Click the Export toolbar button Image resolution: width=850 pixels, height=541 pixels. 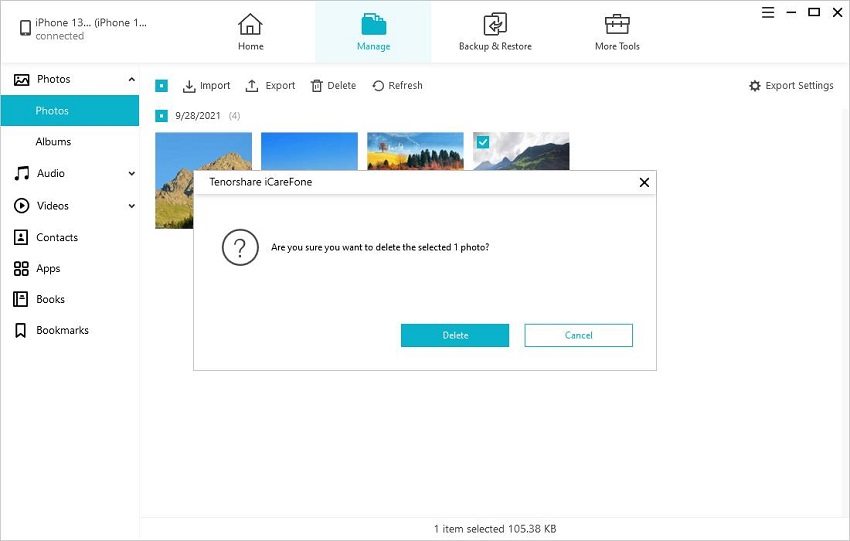tap(270, 86)
